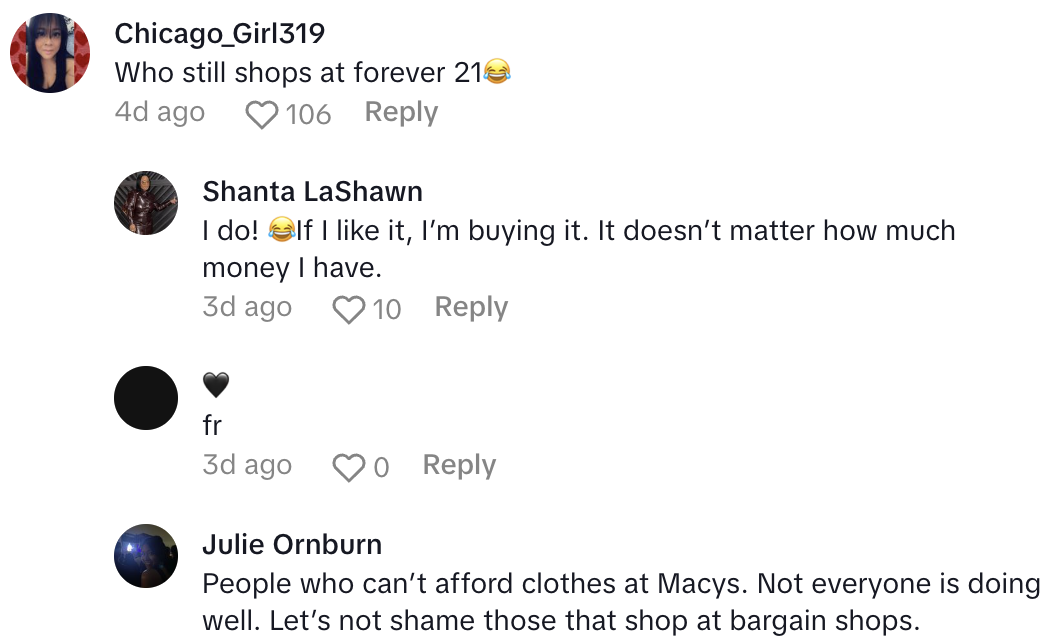1058x642 pixels.
Task: Open Chicago_Girl319's profile picture
Action: [50, 54]
